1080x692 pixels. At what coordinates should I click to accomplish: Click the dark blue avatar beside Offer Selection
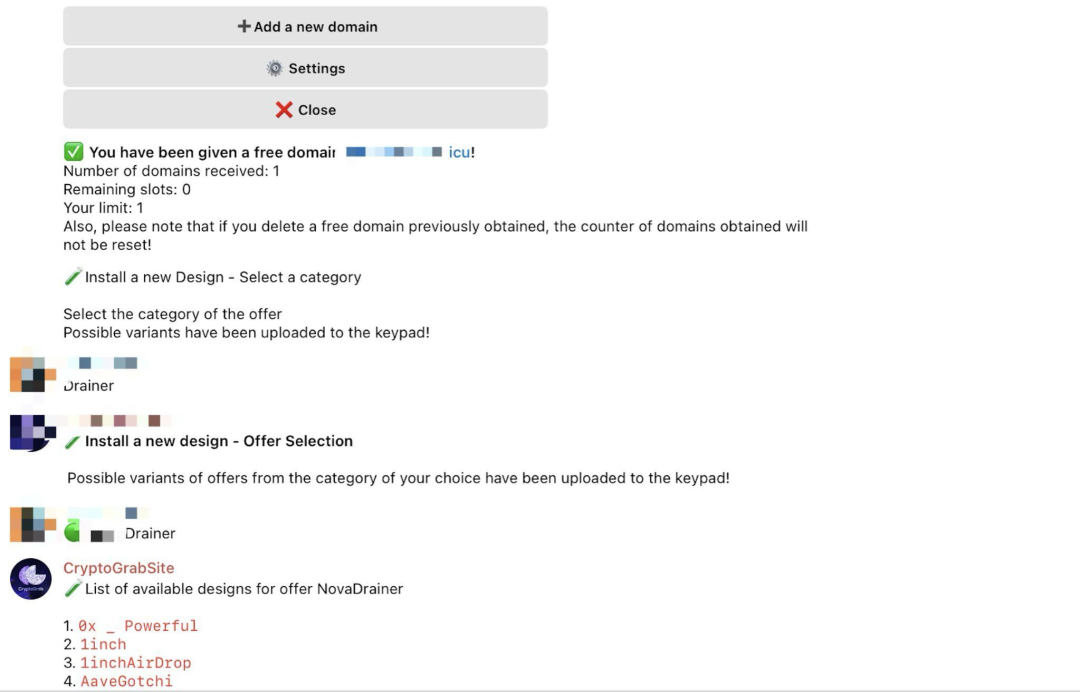[x=28, y=432]
